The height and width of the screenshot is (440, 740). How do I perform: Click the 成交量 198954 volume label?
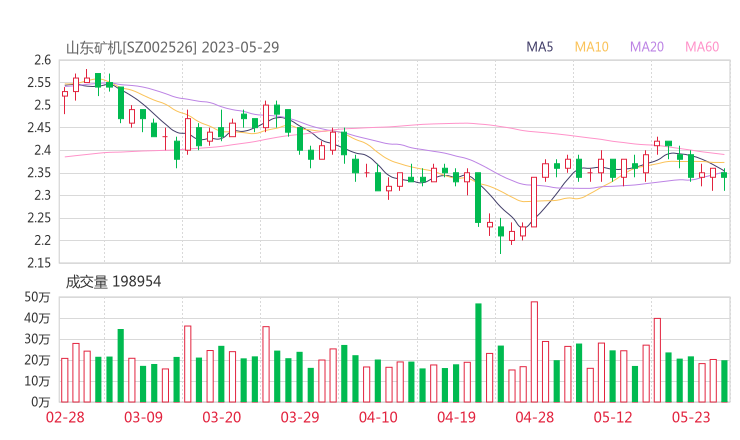click(113, 282)
